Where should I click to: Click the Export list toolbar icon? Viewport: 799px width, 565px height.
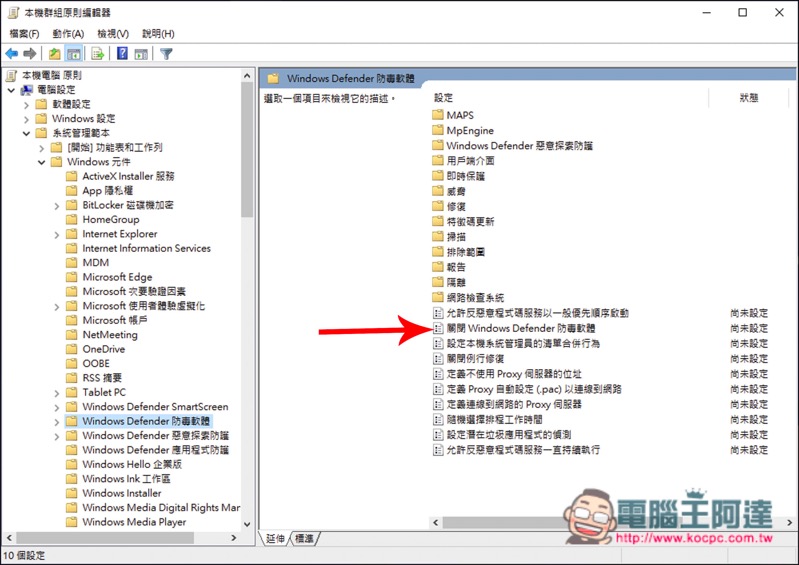tap(98, 53)
